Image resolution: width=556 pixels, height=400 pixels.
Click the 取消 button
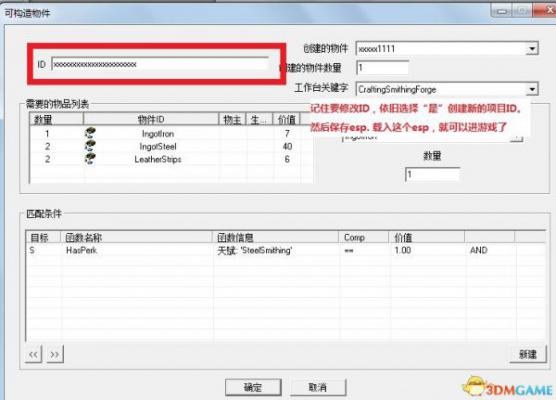[x=318, y=387]
